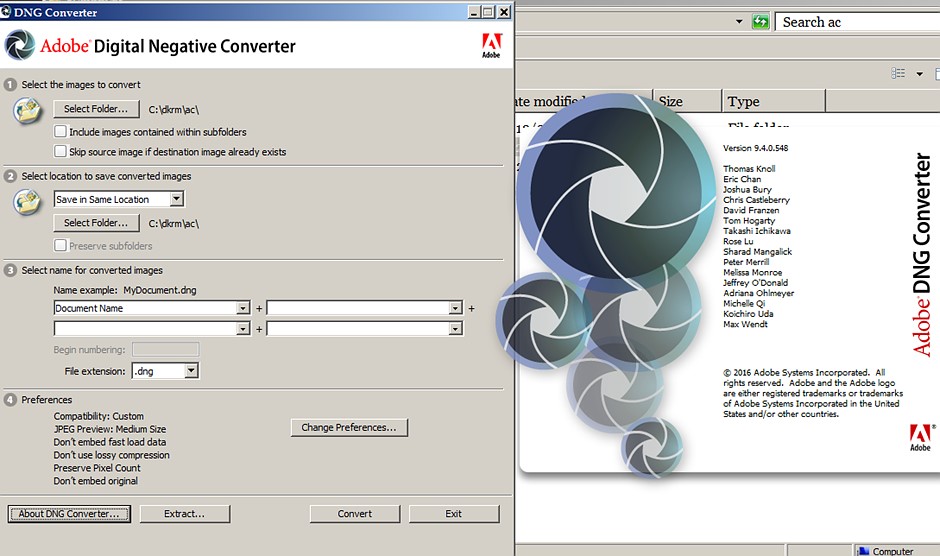Screen dimensions: 940x556
Task: Open the second naming dropdown on first row
Action: [x=456, y=308]
